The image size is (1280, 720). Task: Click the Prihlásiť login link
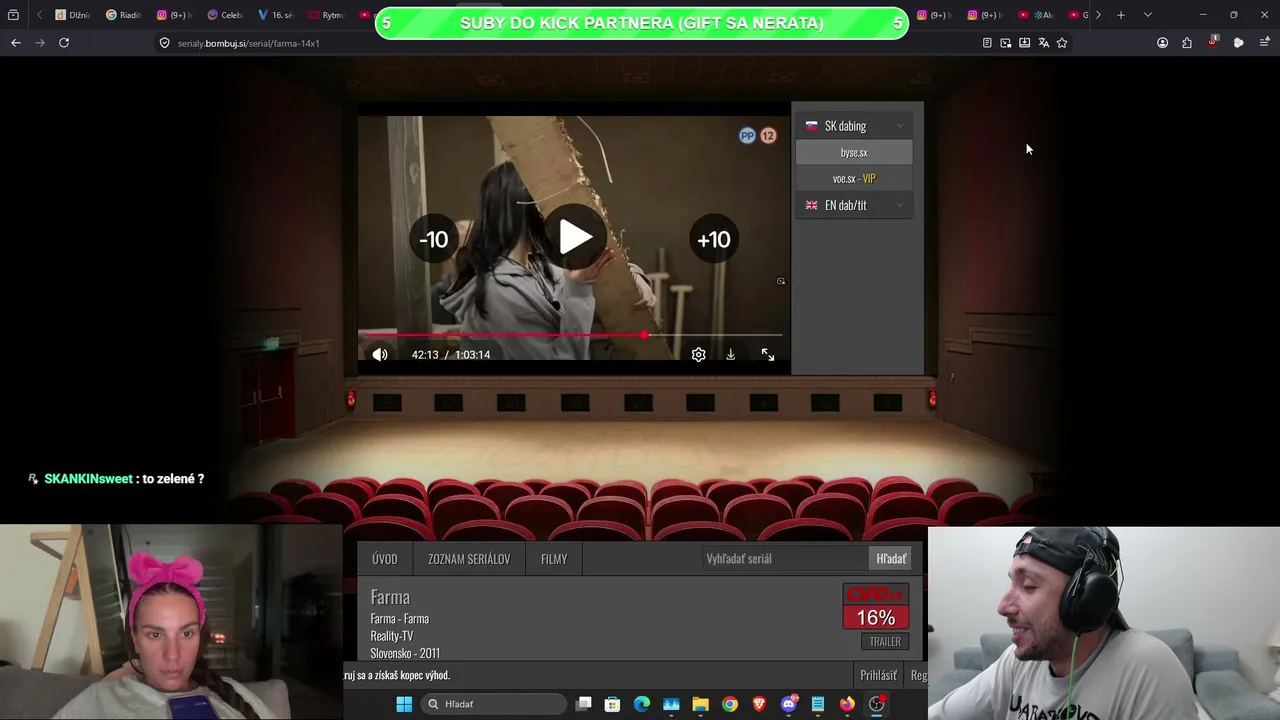[x=878, y=676]
